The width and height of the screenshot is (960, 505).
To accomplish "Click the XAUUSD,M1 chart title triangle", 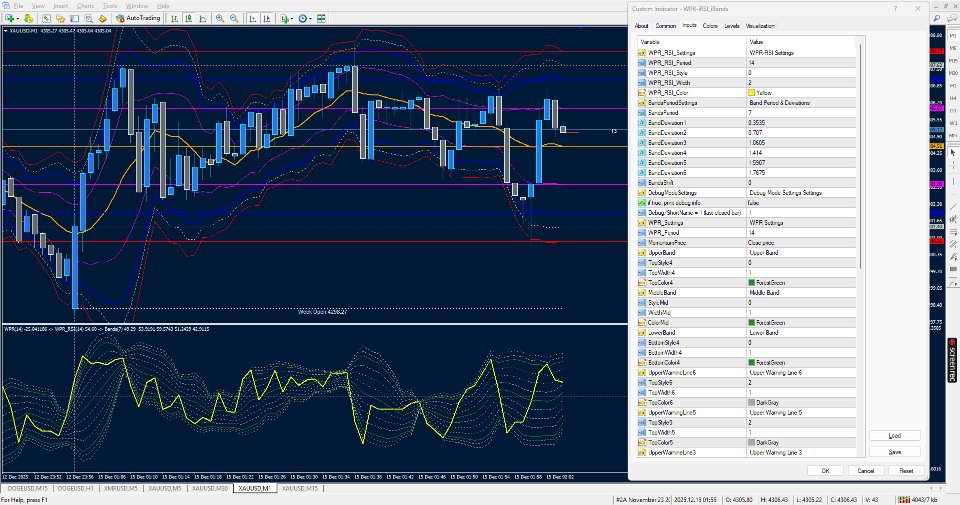I will click(x=6, y=31).
